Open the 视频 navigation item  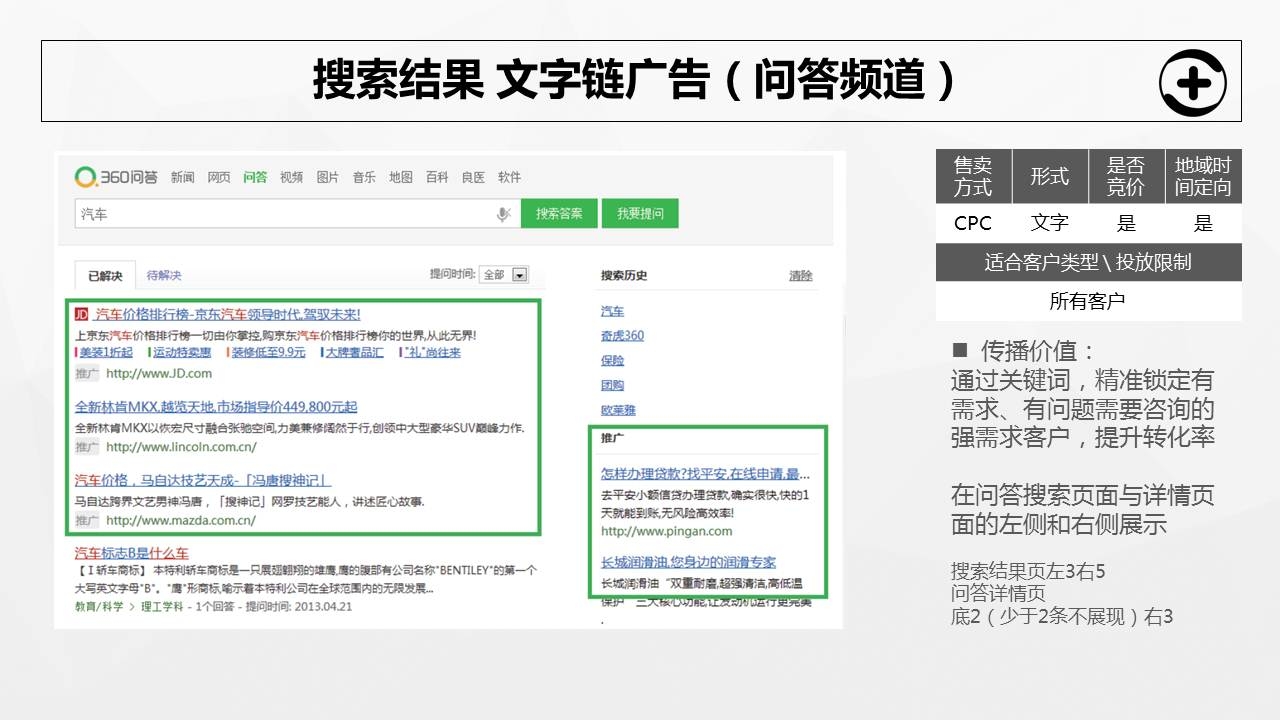click(x=291, y=177)
